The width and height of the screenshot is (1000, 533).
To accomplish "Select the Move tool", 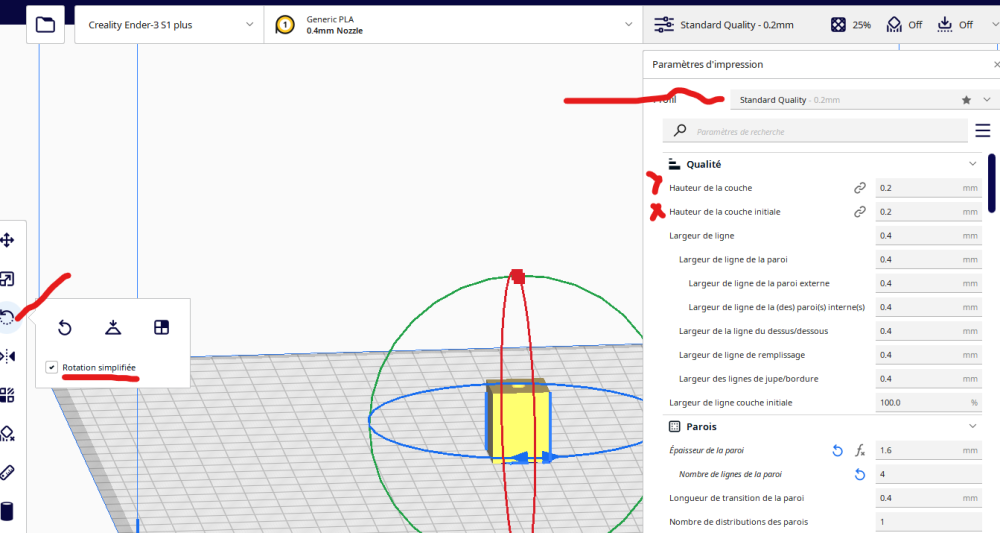I will coord(7,240).
